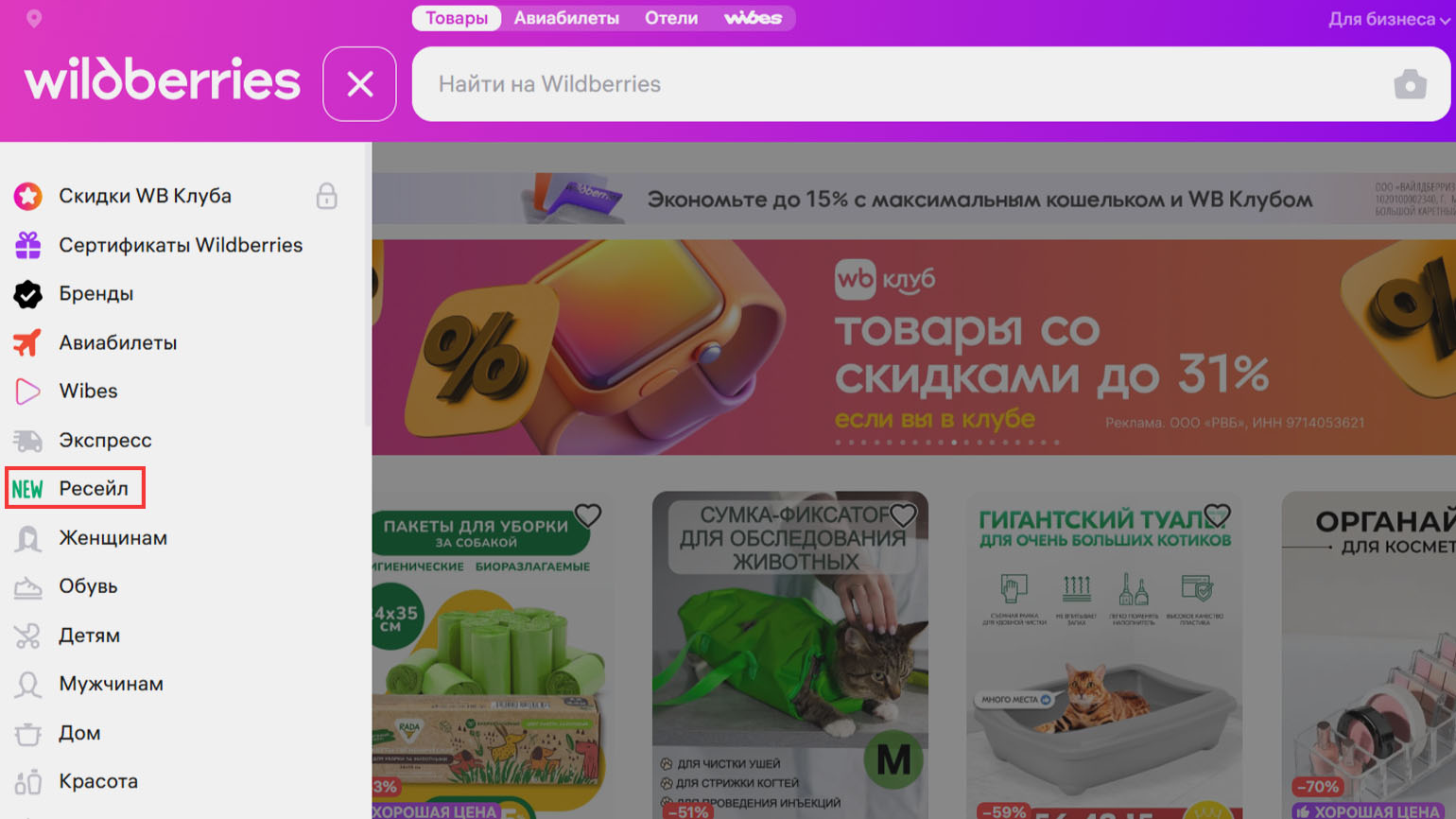Click the Бренды checkmark badge icon

(x=28, y=294)
